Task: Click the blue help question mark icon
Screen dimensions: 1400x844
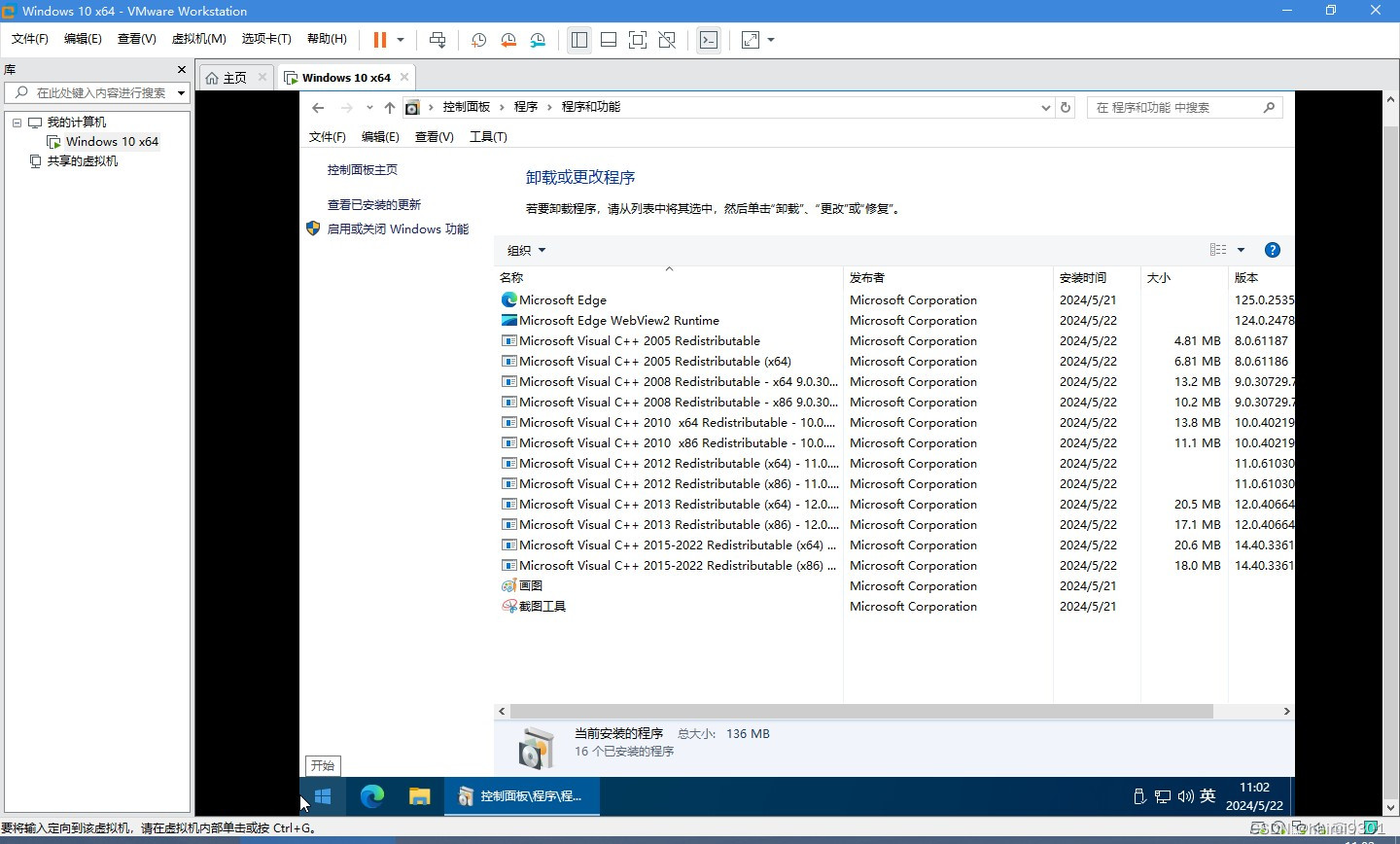Action: (x=1272, y=250)
